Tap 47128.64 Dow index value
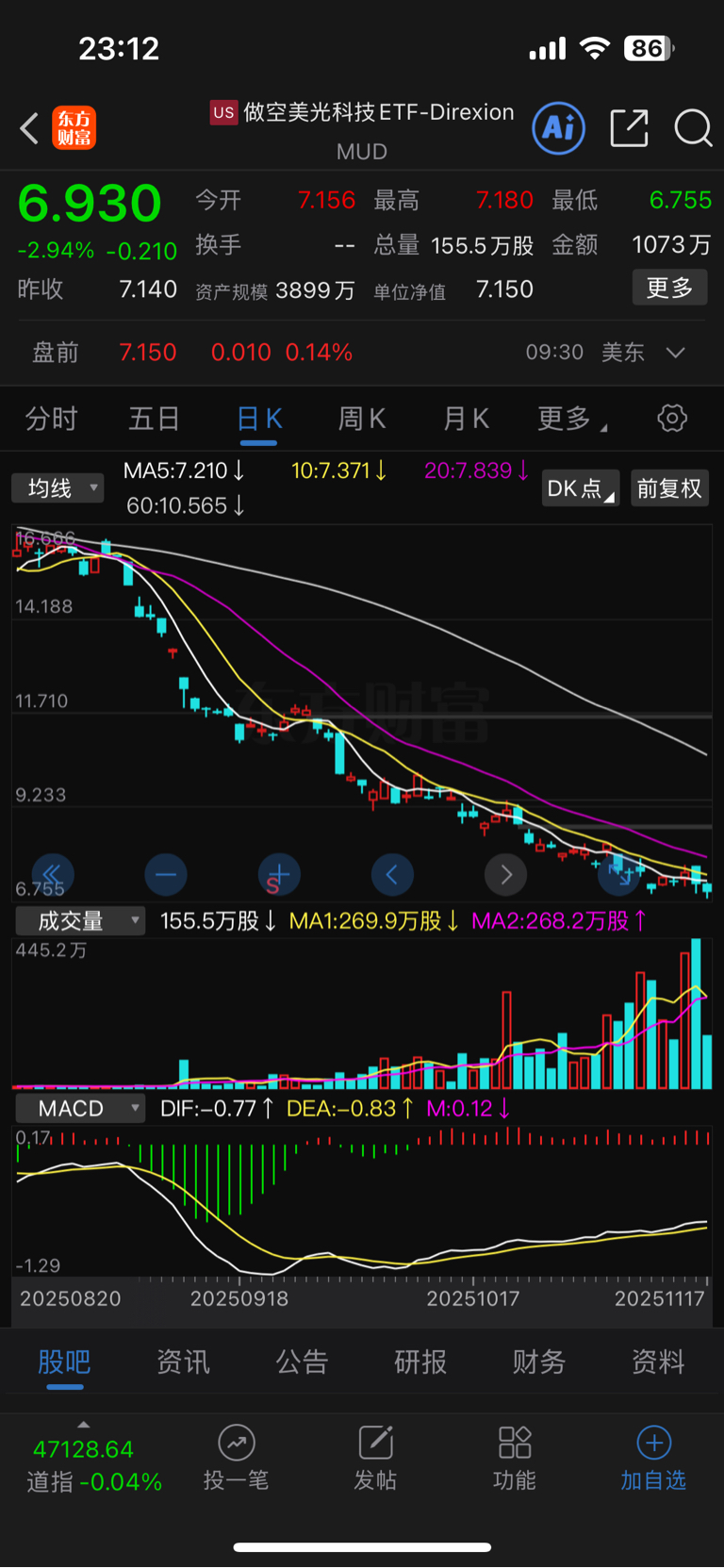 click(x=83, y=1449)
